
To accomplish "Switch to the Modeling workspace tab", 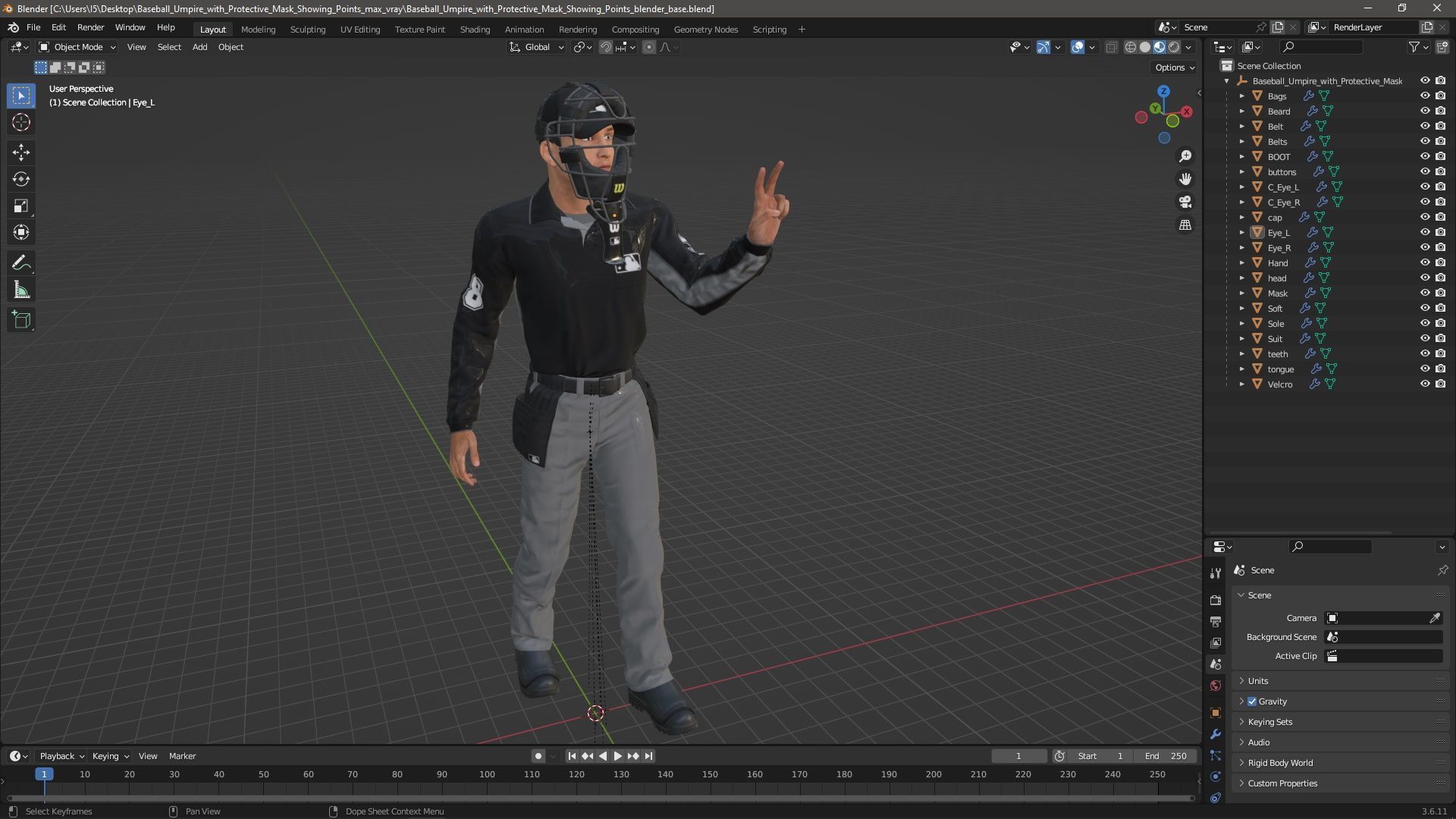I will [x=258, y=30].
